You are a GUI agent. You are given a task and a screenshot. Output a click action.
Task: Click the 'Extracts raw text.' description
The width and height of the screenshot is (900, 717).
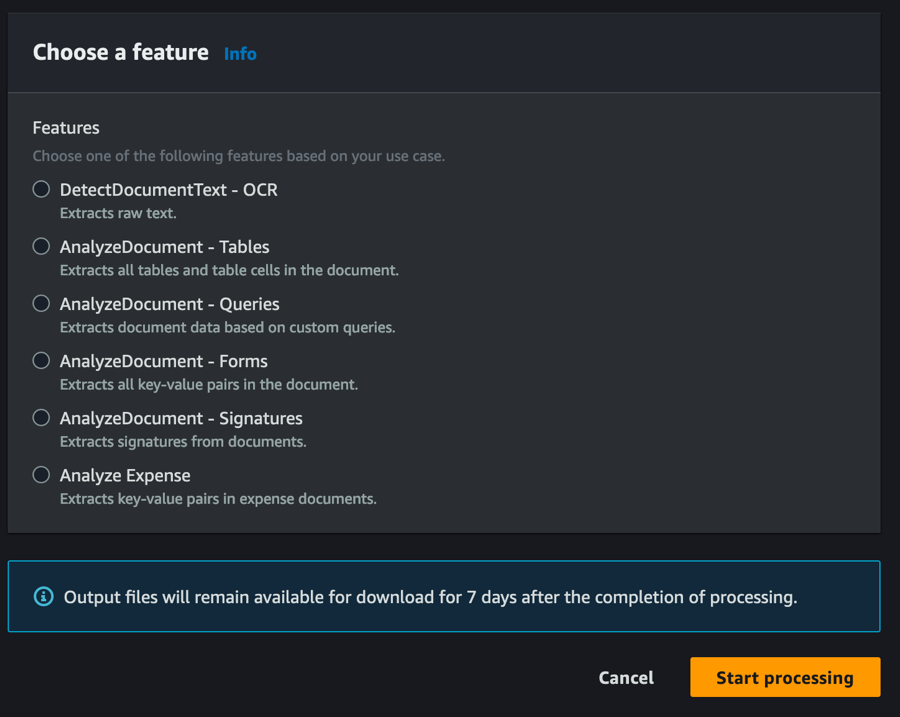coord(118,213)
